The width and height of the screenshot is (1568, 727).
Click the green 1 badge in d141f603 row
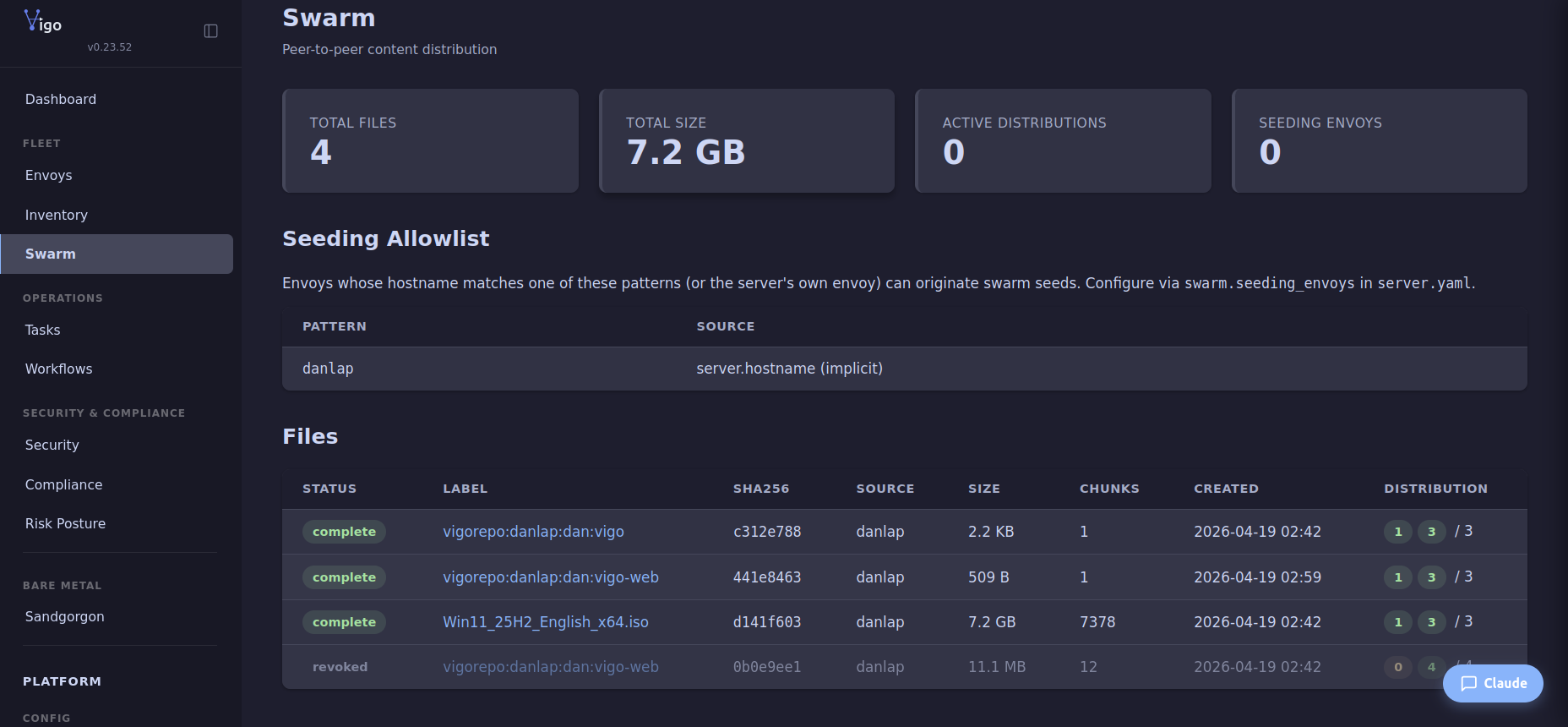(1398, 622)
